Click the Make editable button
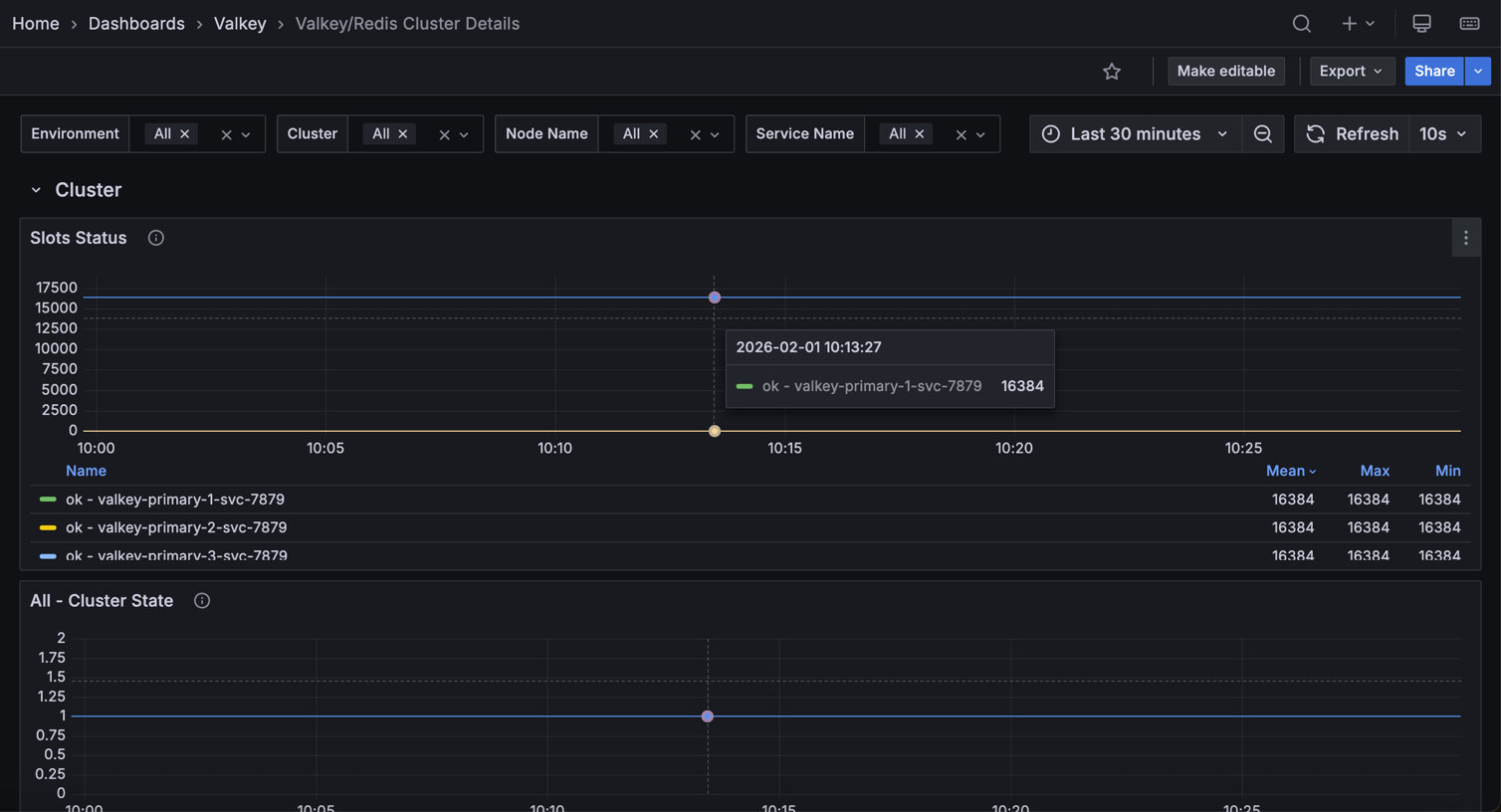 1225,71
